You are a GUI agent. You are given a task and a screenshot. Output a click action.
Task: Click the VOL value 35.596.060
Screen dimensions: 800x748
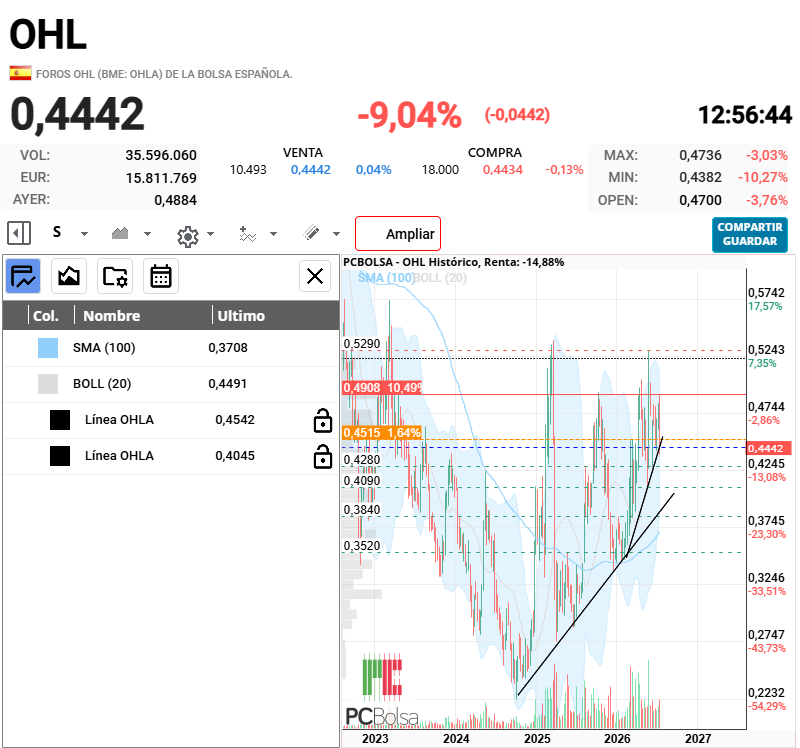point(161,155)
